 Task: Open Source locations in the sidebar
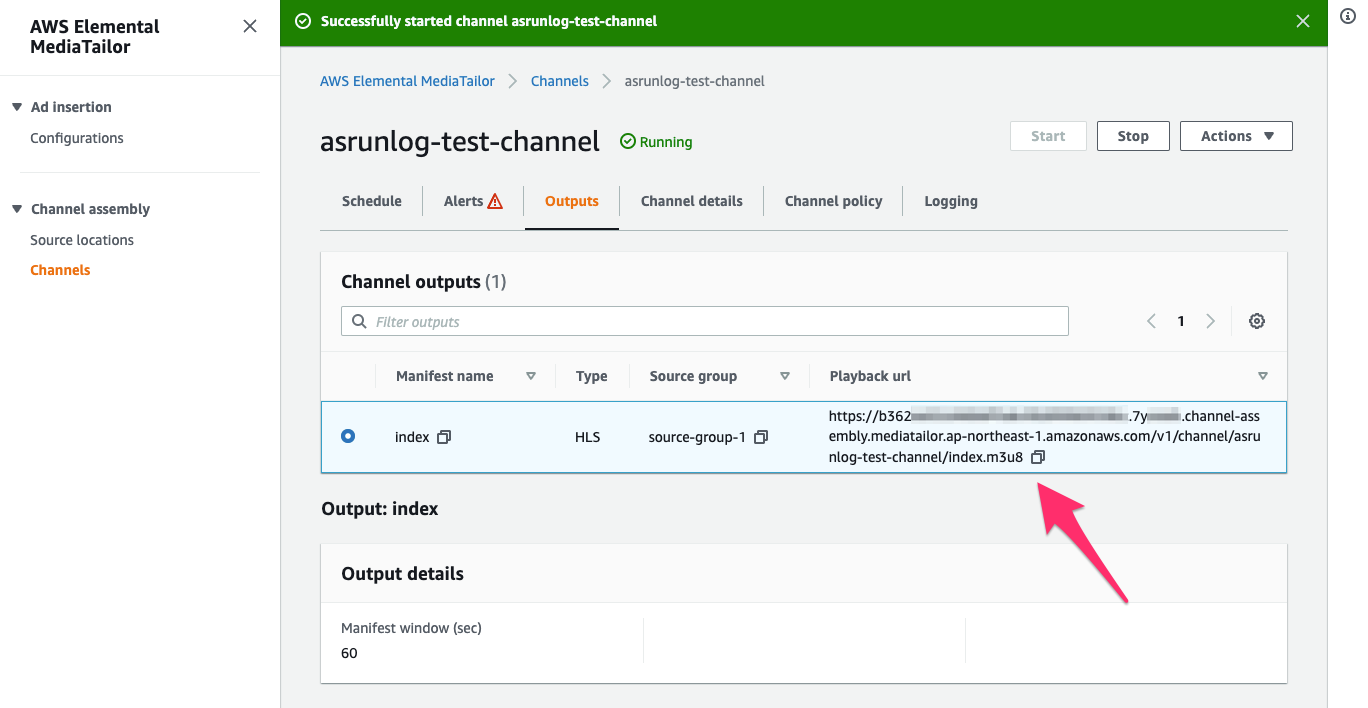point(82,240)
